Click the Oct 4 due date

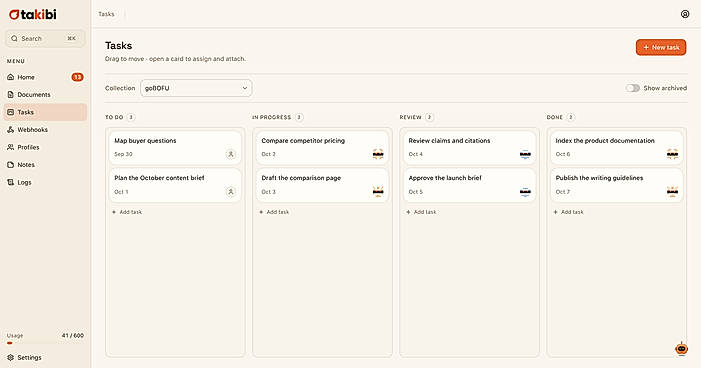[416, 154]
